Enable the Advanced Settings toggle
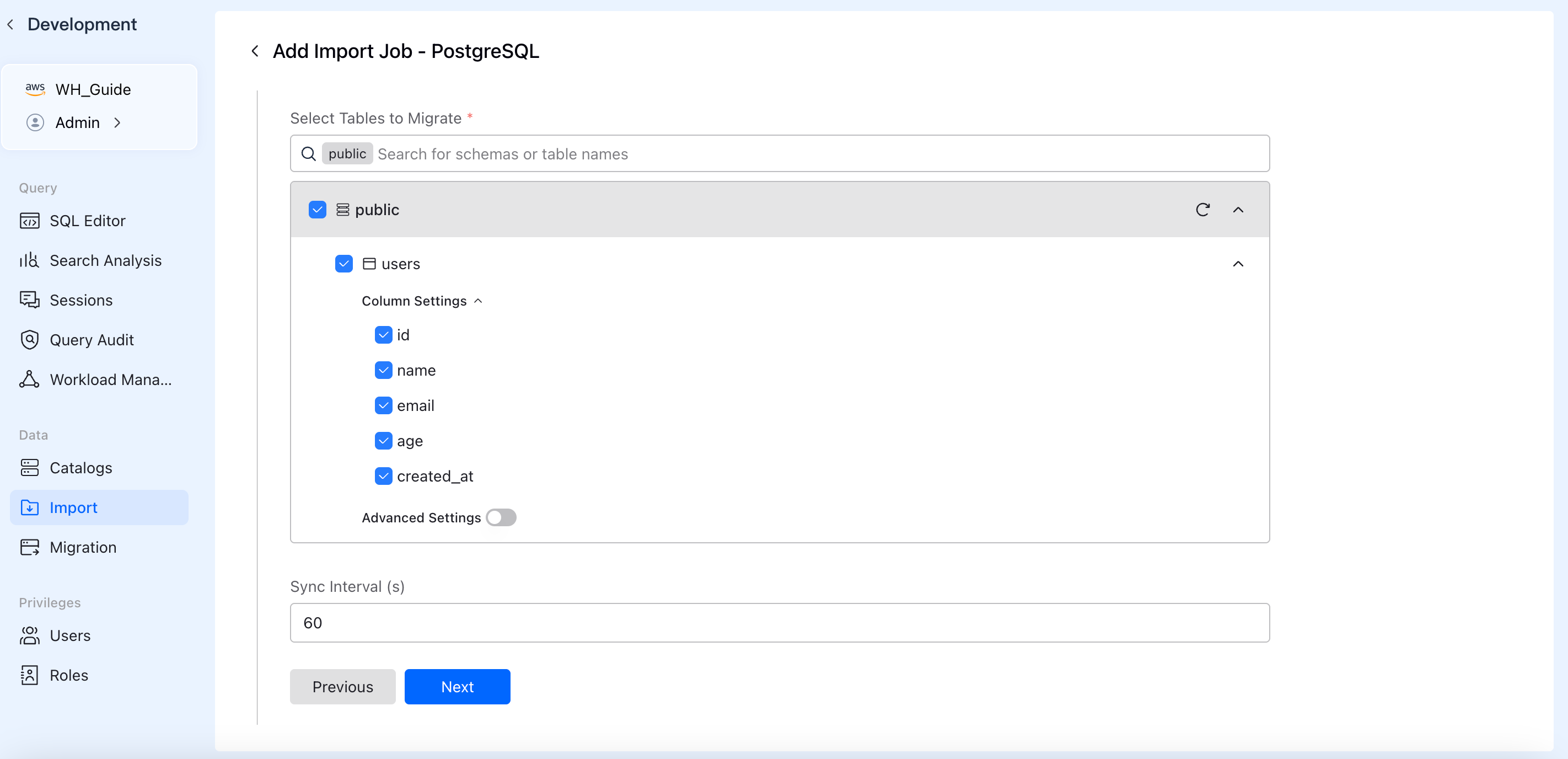This screenshot has width=1568, height=759. [x=501, y=517]
